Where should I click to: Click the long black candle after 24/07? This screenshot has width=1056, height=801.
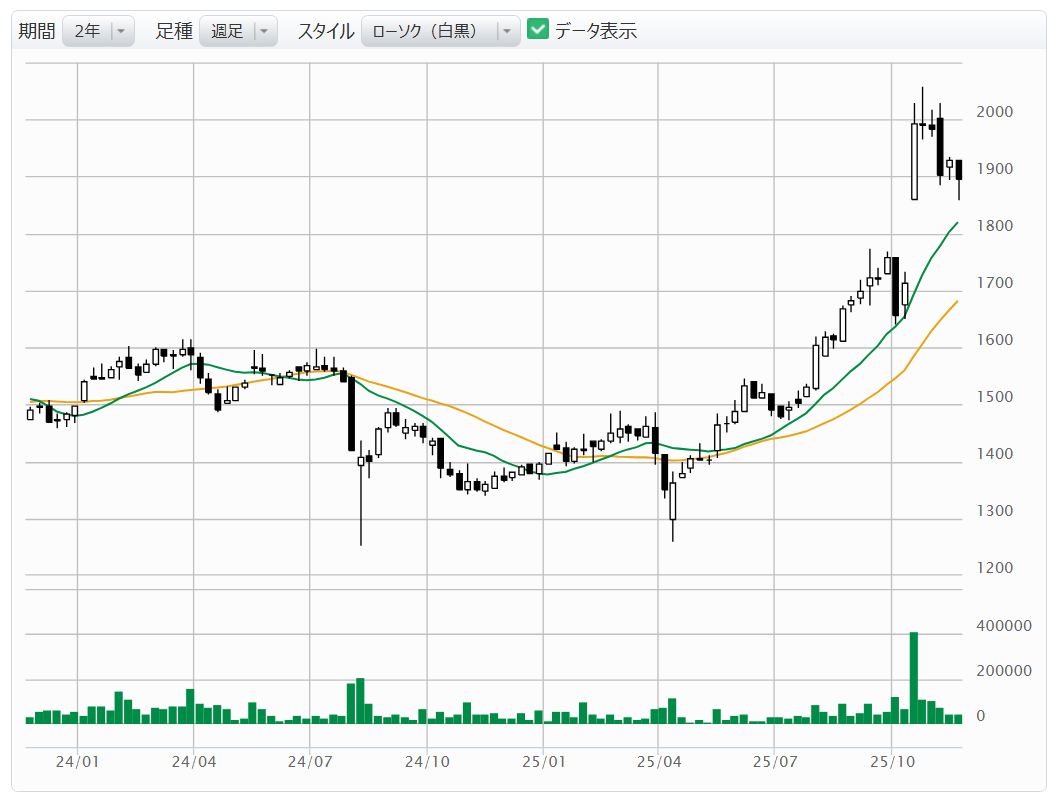coord(351,414)
